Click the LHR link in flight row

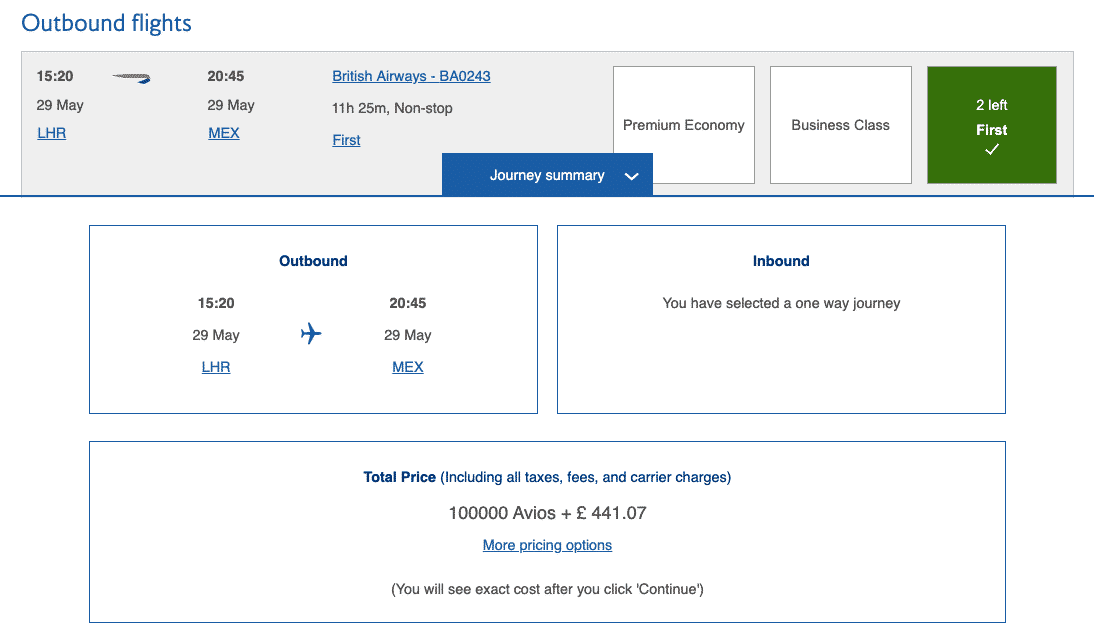52,133
